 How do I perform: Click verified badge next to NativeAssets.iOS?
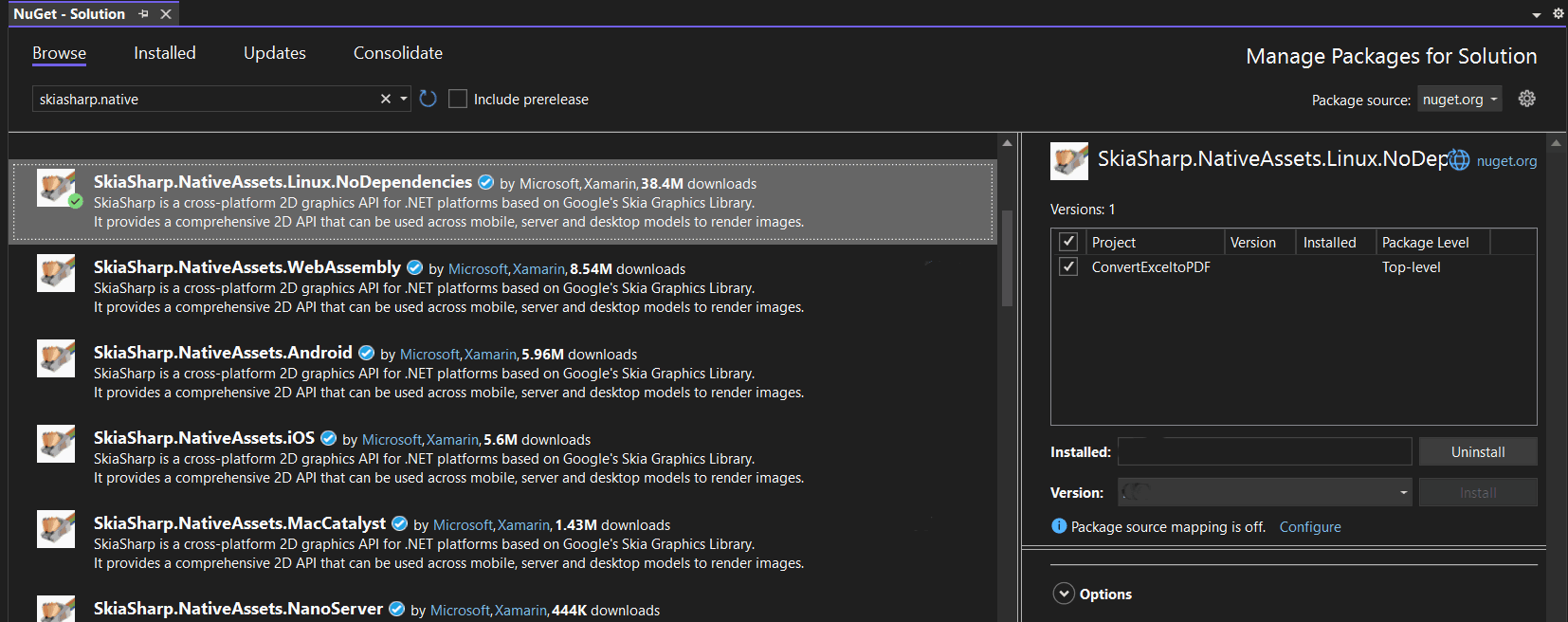[328, 438]
